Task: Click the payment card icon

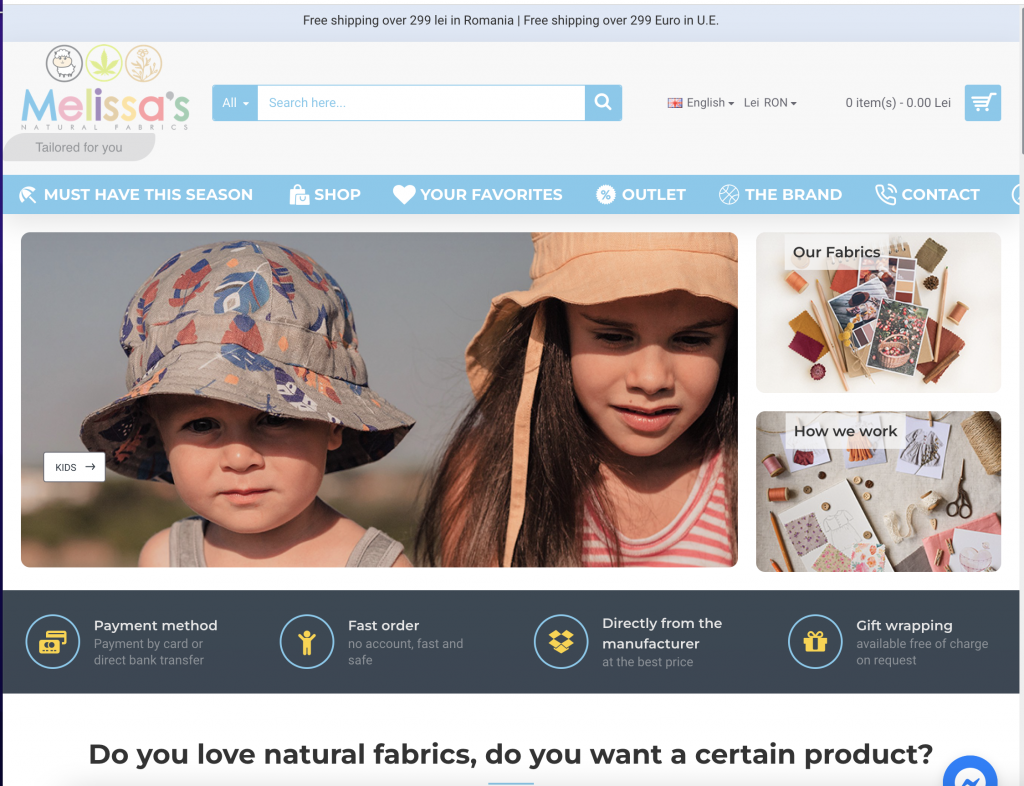Action: (53, 642)
